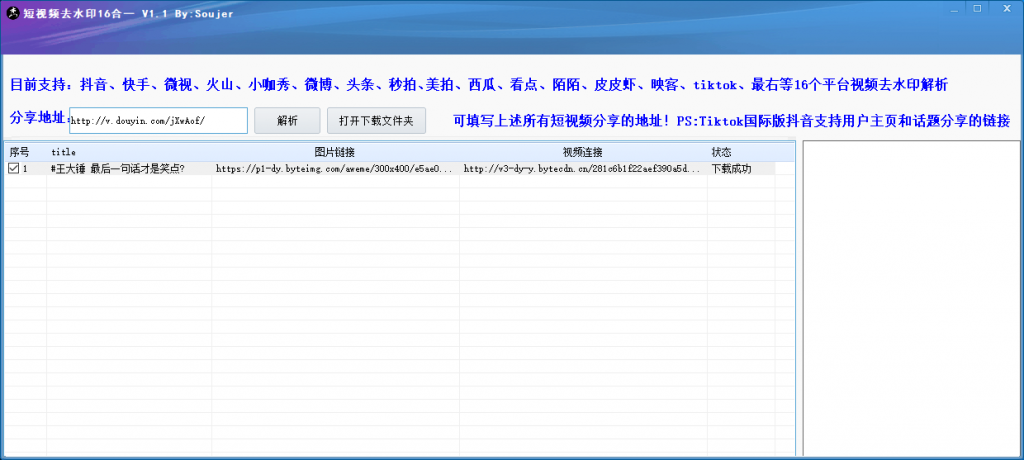Click the 视频连接 column header
The height and width of the screenshot is (460, 1024).
tap(583, 152)
